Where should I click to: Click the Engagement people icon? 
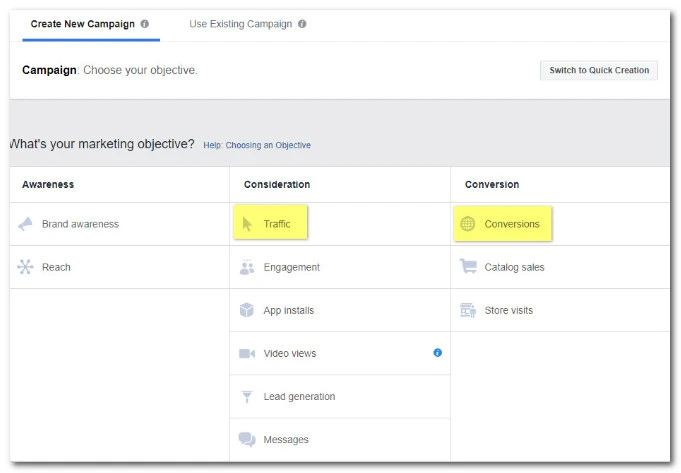(x=247, y=267)
